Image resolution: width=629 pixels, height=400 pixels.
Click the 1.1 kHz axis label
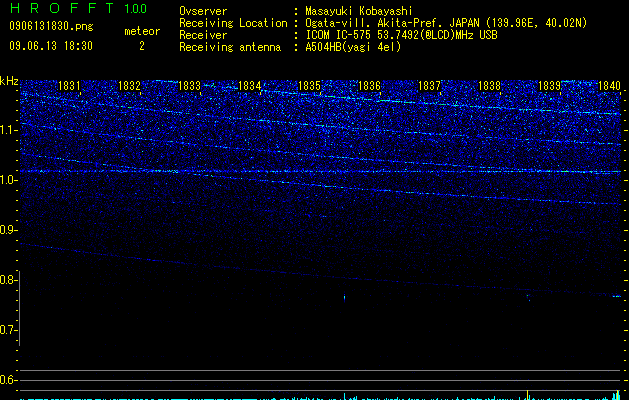tap(9, 130)
